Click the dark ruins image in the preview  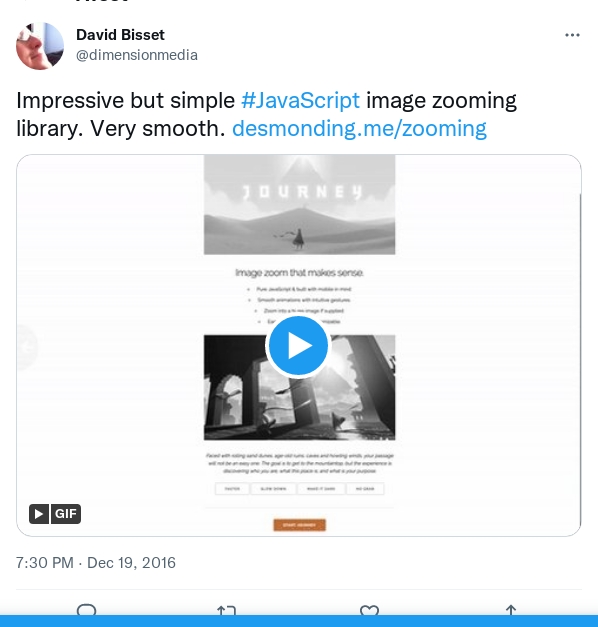299,387
